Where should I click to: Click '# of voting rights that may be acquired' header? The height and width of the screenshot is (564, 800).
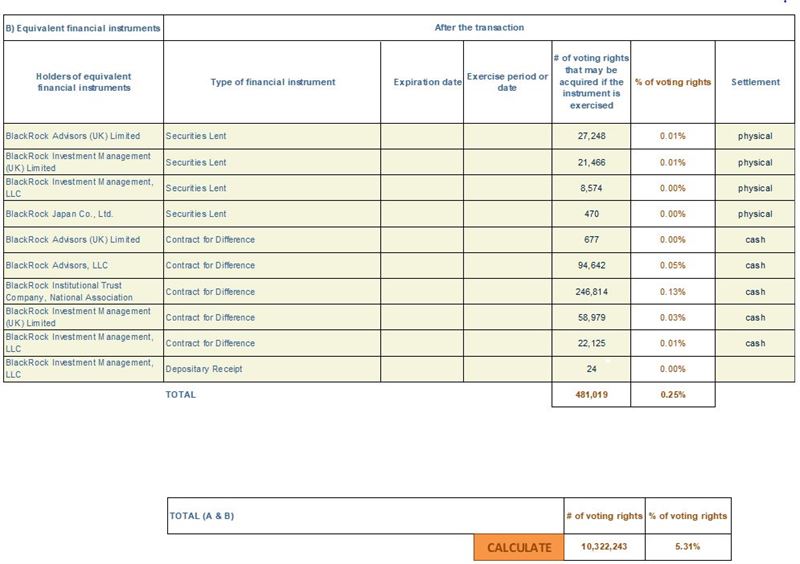[591, 82]
